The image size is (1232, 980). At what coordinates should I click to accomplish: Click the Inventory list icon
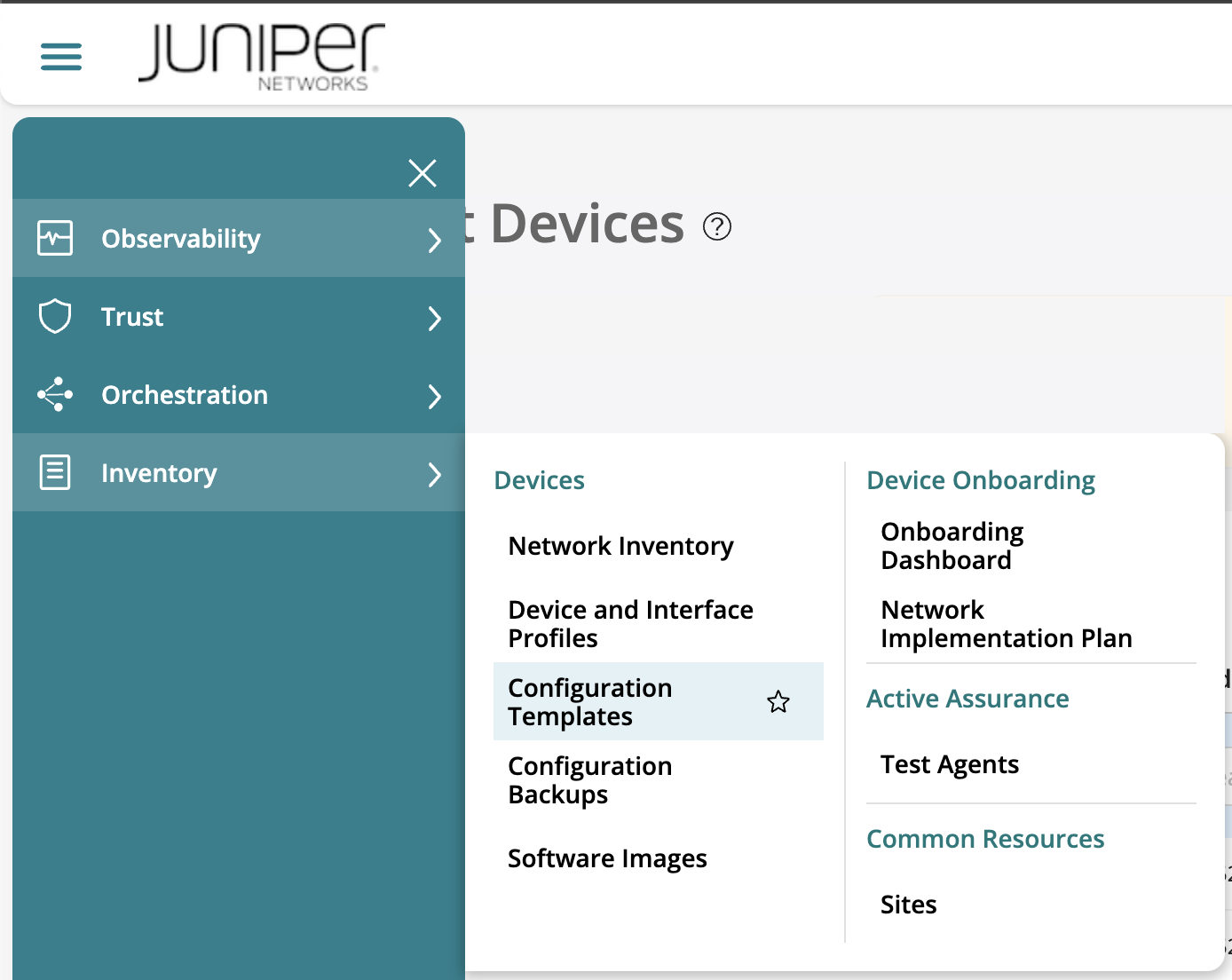tap(54, 472)
